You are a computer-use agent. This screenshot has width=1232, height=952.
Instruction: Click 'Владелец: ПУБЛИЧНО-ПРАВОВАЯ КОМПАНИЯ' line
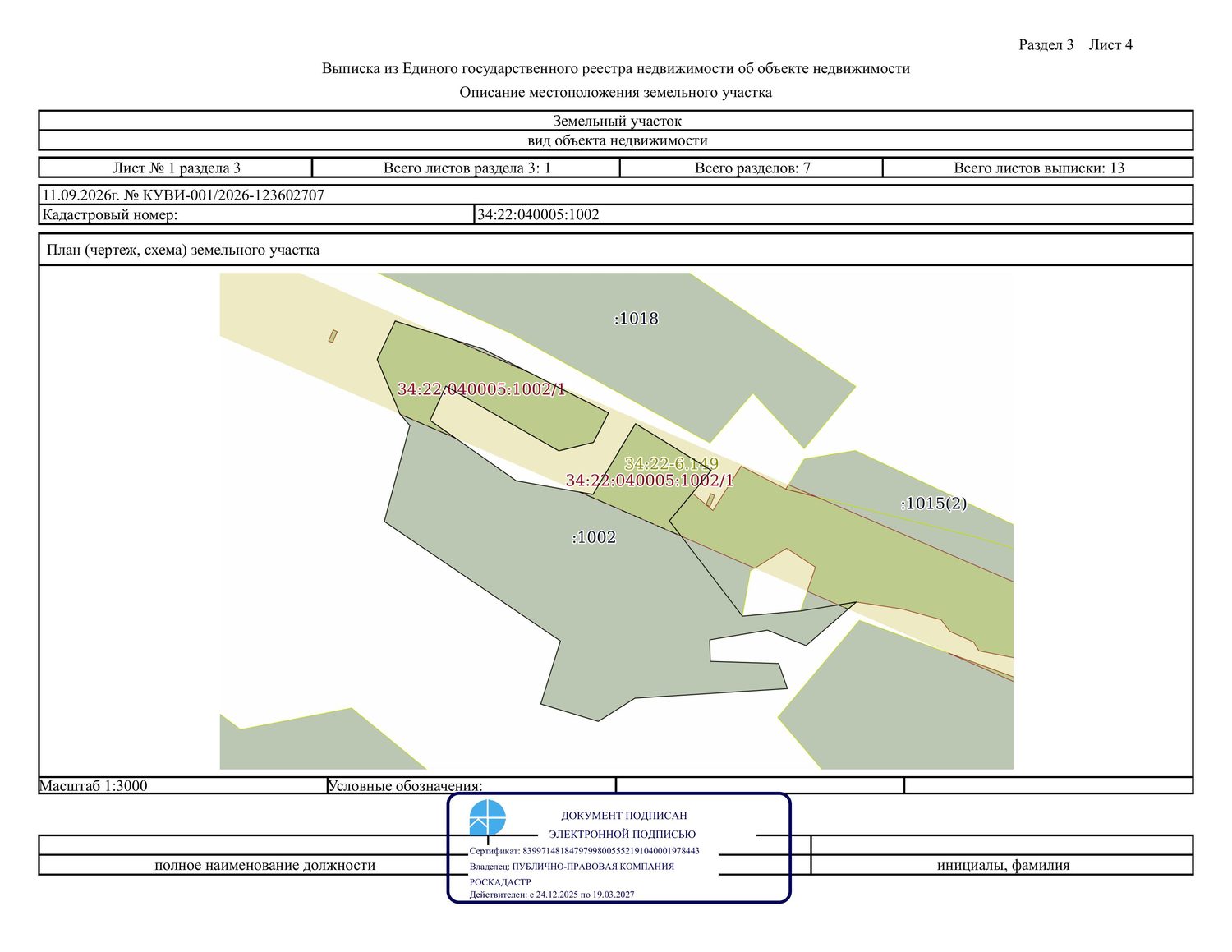click(572, 866)
